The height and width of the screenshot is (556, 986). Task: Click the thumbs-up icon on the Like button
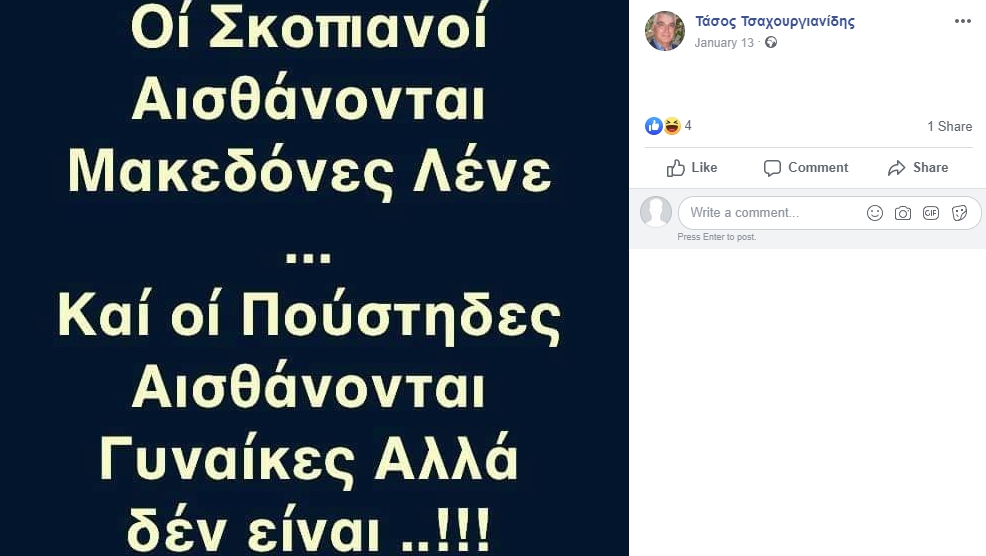pos(676,168)
